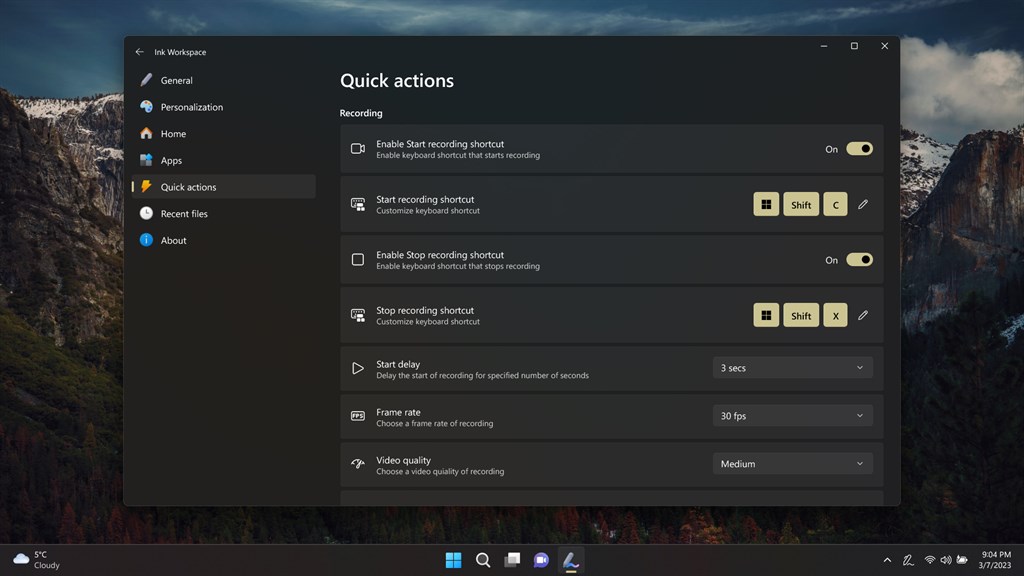This screenshot has width=1024, height=576.
Task: Click the Windows key in Start recording shortcut
Action: 766,204
